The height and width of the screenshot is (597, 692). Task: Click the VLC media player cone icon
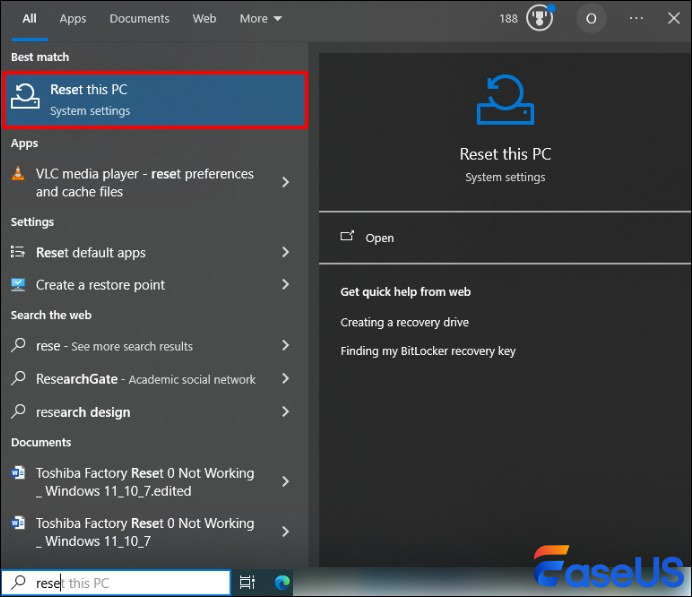click(18, 174)
